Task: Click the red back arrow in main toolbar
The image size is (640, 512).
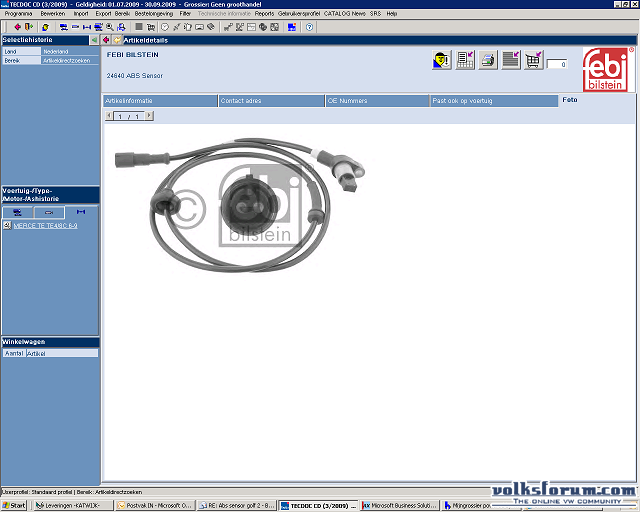Action: (17, 27)
